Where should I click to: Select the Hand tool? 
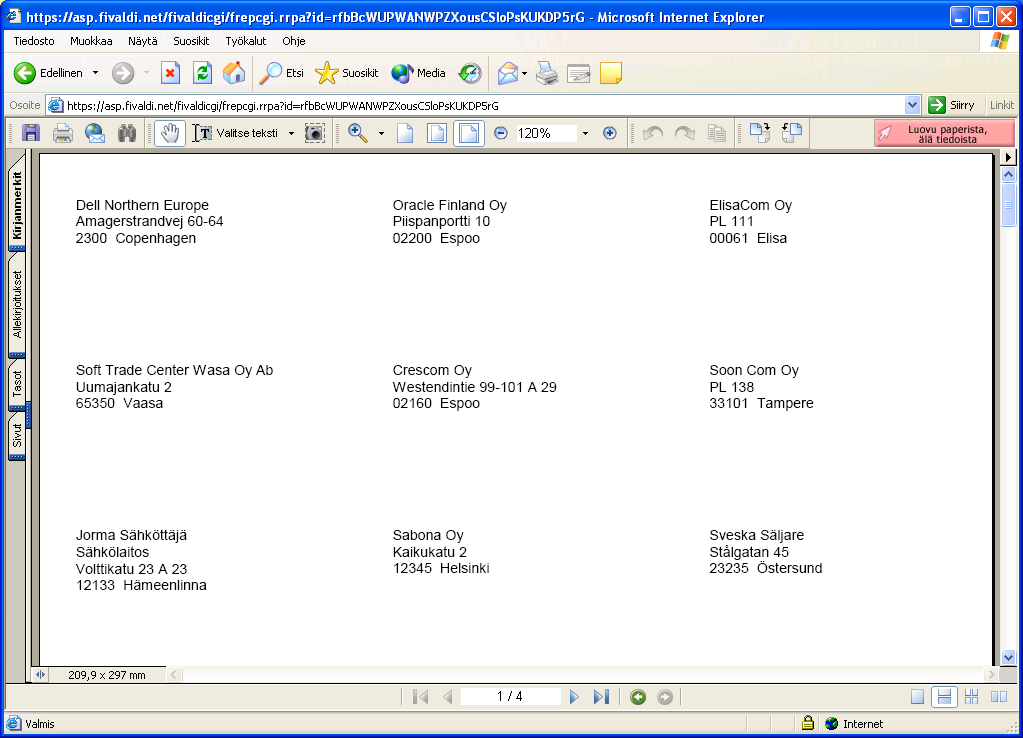click(170, 133)
